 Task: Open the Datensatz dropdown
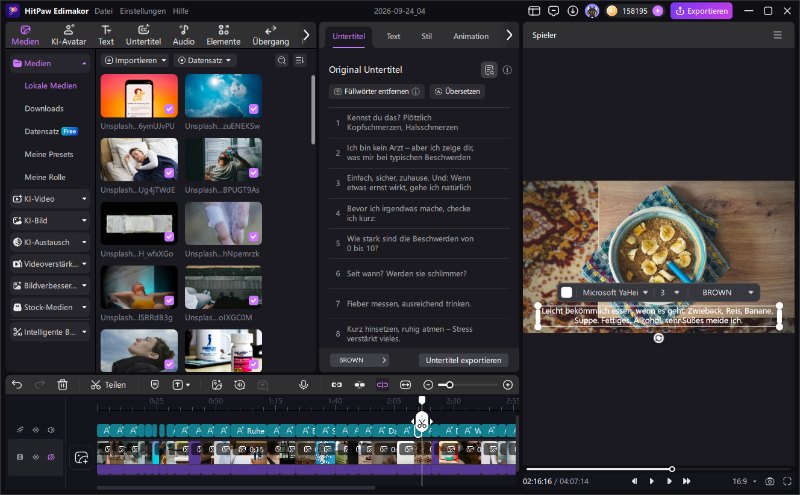point(204,60)
